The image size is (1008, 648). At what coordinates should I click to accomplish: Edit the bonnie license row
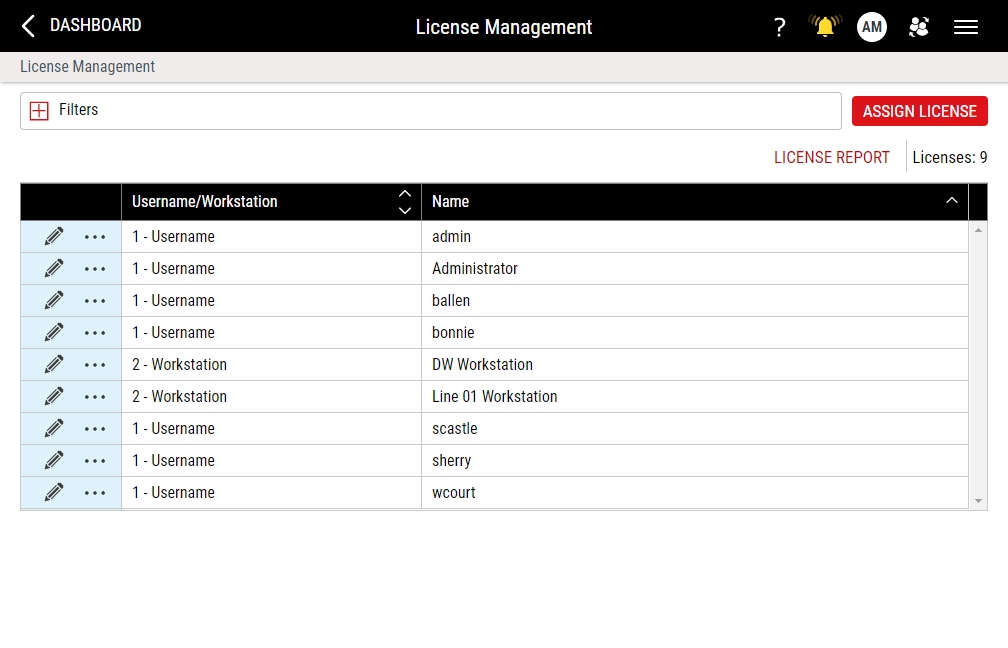(x=54, y=333)
